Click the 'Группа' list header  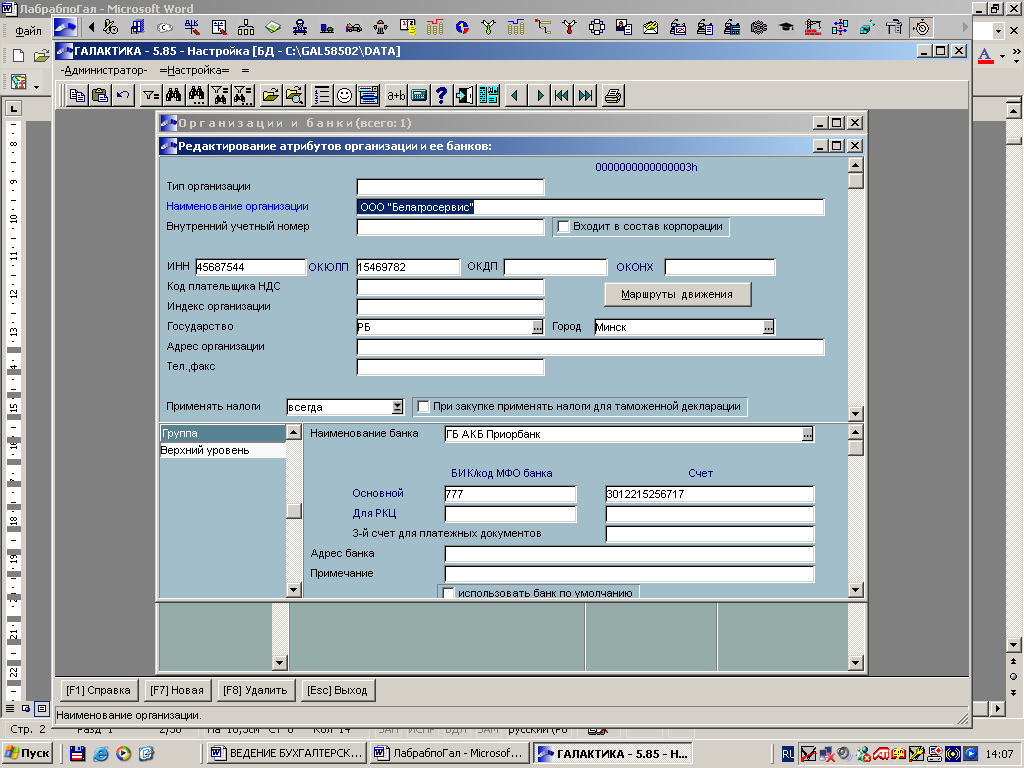coord(223,433)
